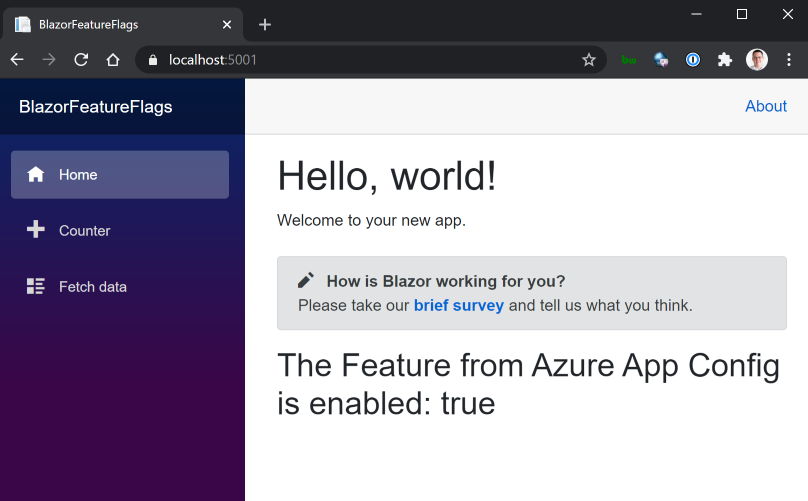Screen dimensions: 808x501
Task: Click the browser back arrow
Action: click(17, 60)
